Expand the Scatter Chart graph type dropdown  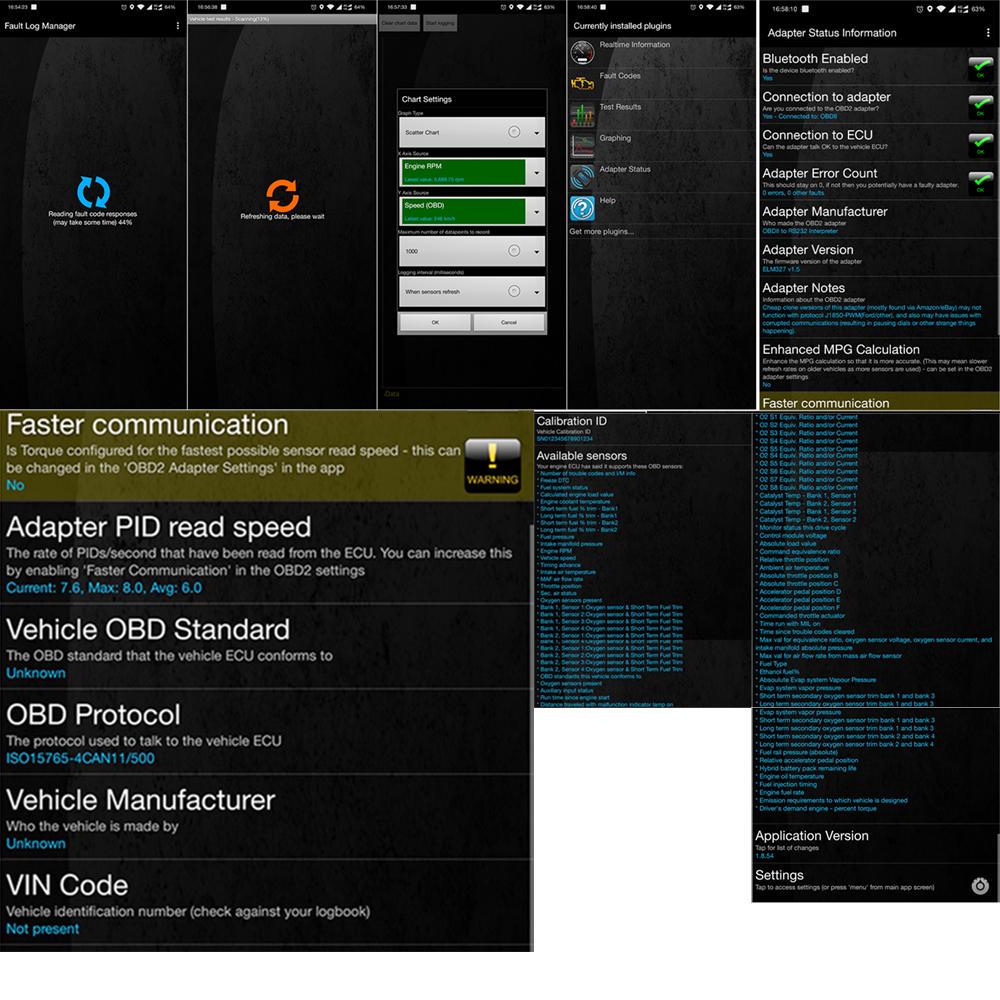[472, 132]
